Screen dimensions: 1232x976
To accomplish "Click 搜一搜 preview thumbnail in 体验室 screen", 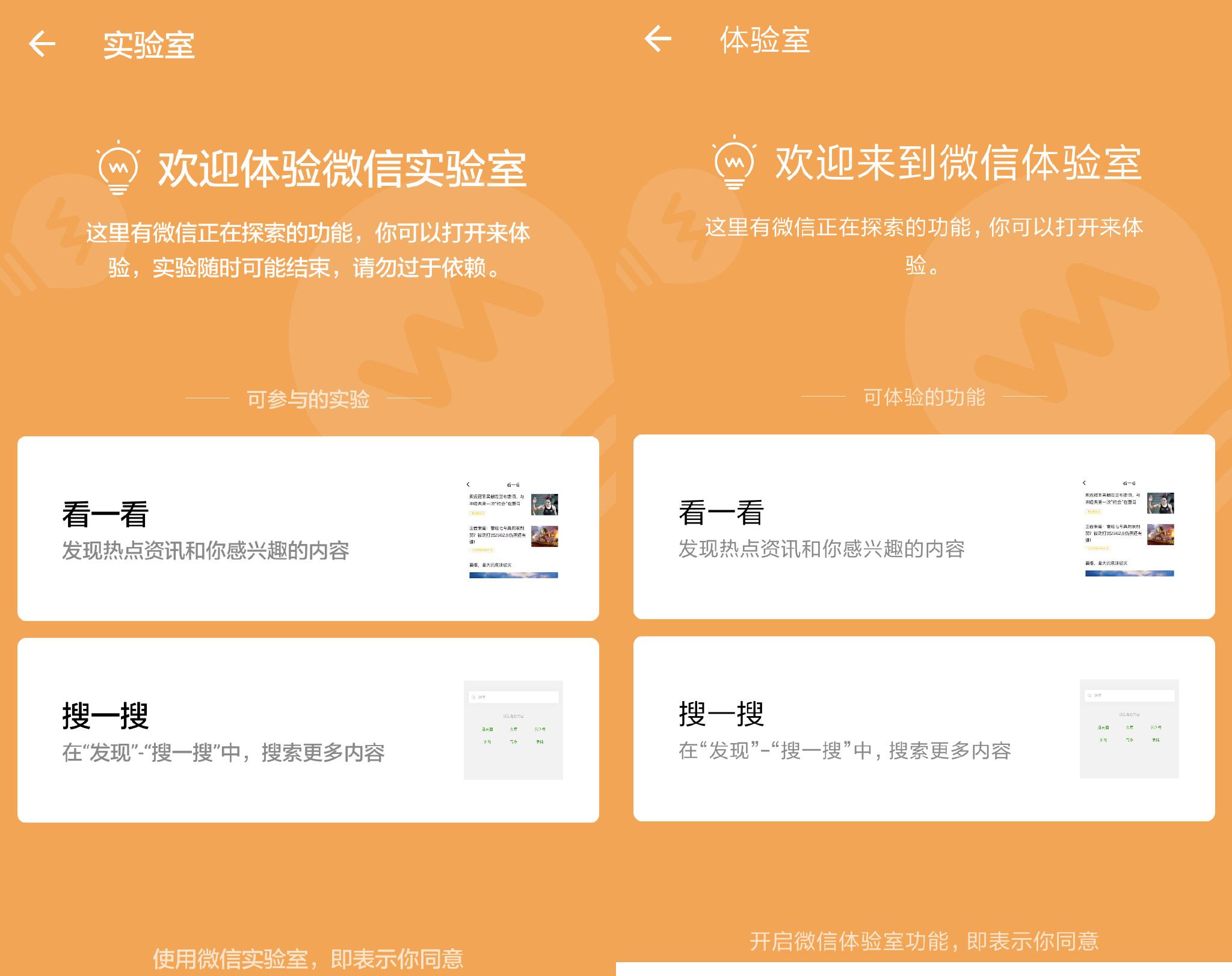I will pos(1129,729).
